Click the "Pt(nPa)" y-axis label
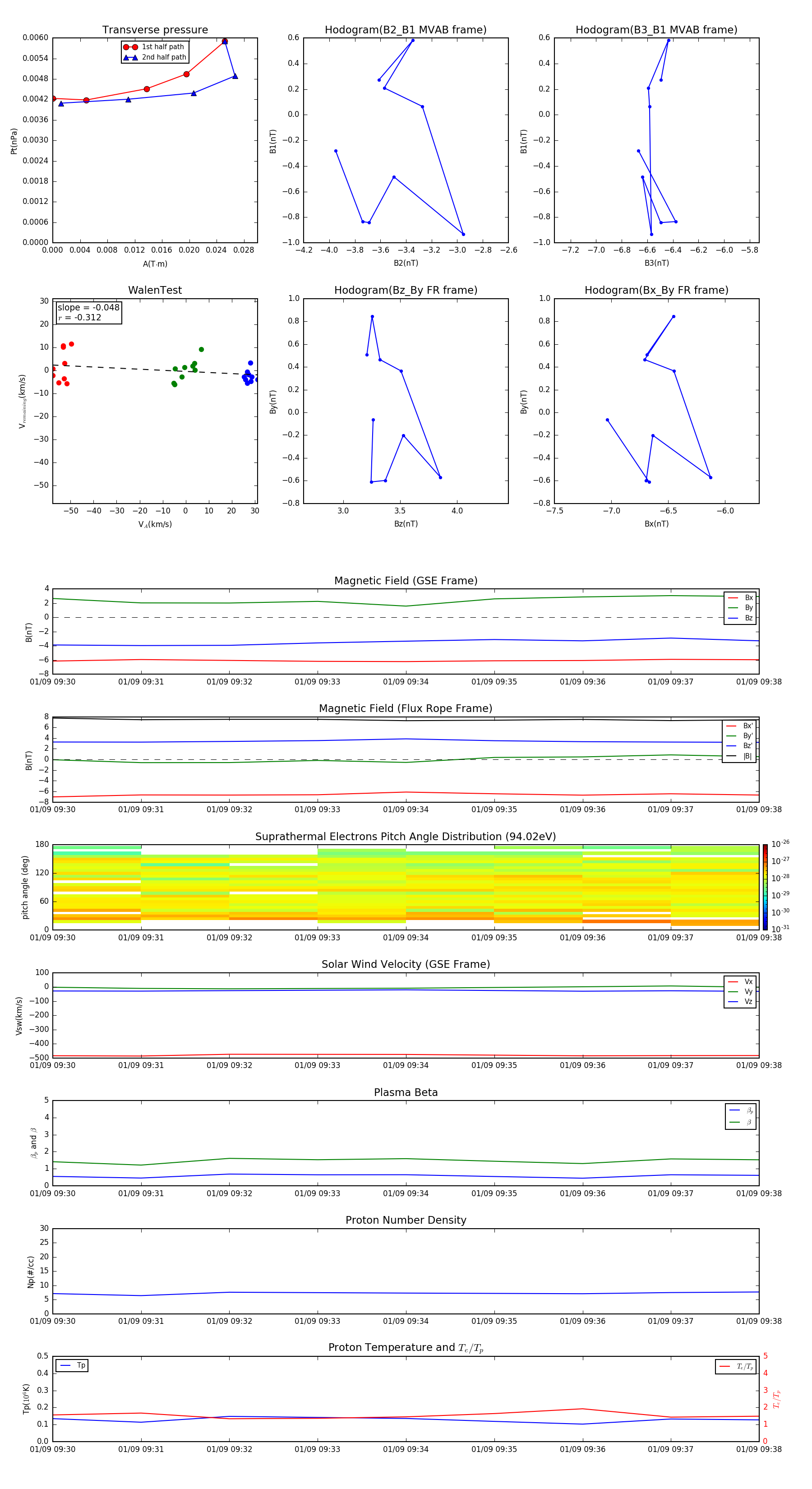The width and height of the screenshot is (812, 1489). 14,141
